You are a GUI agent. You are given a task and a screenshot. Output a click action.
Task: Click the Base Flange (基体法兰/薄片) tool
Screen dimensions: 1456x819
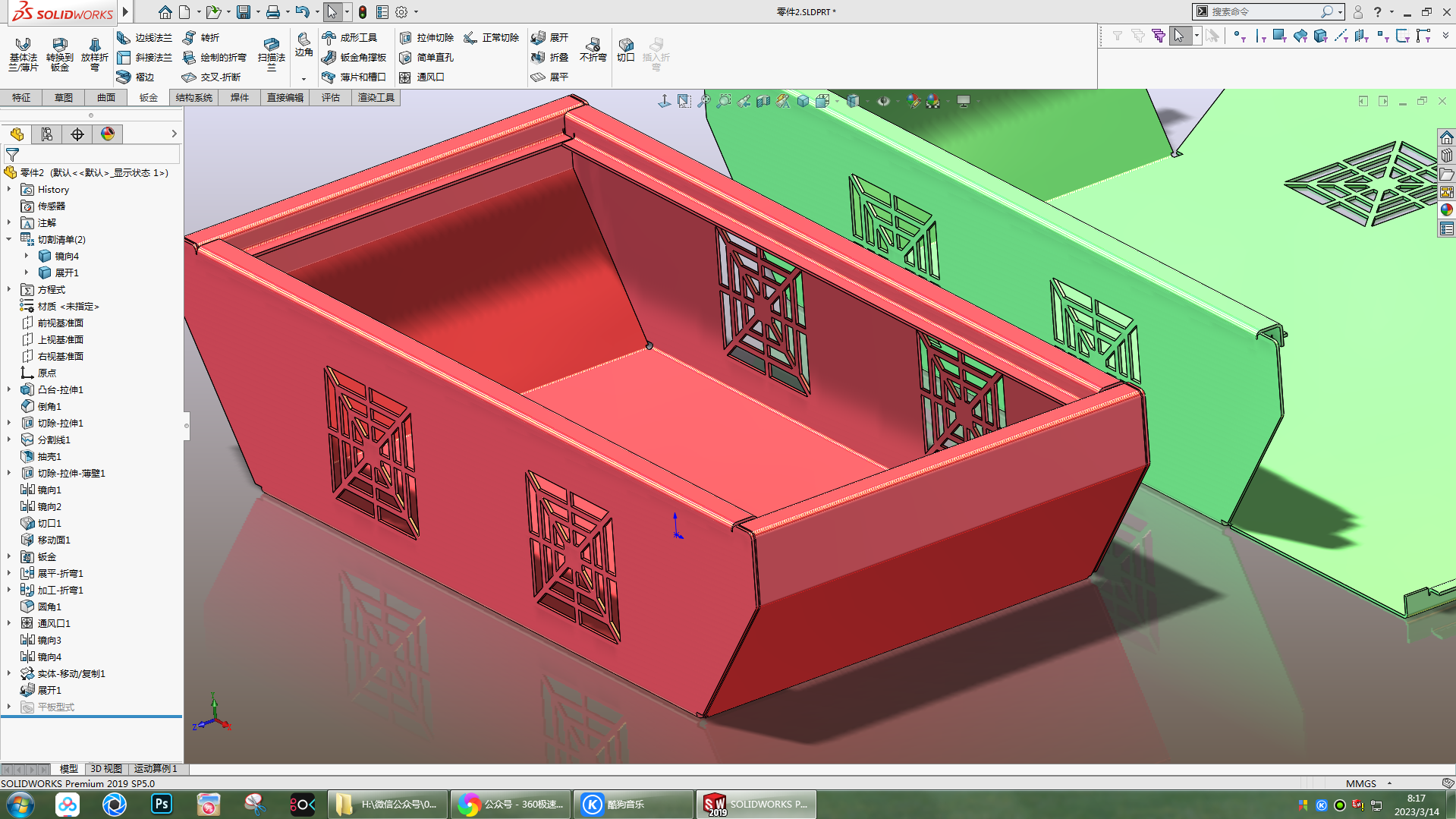pyautogui.click(x=23, y=54)
